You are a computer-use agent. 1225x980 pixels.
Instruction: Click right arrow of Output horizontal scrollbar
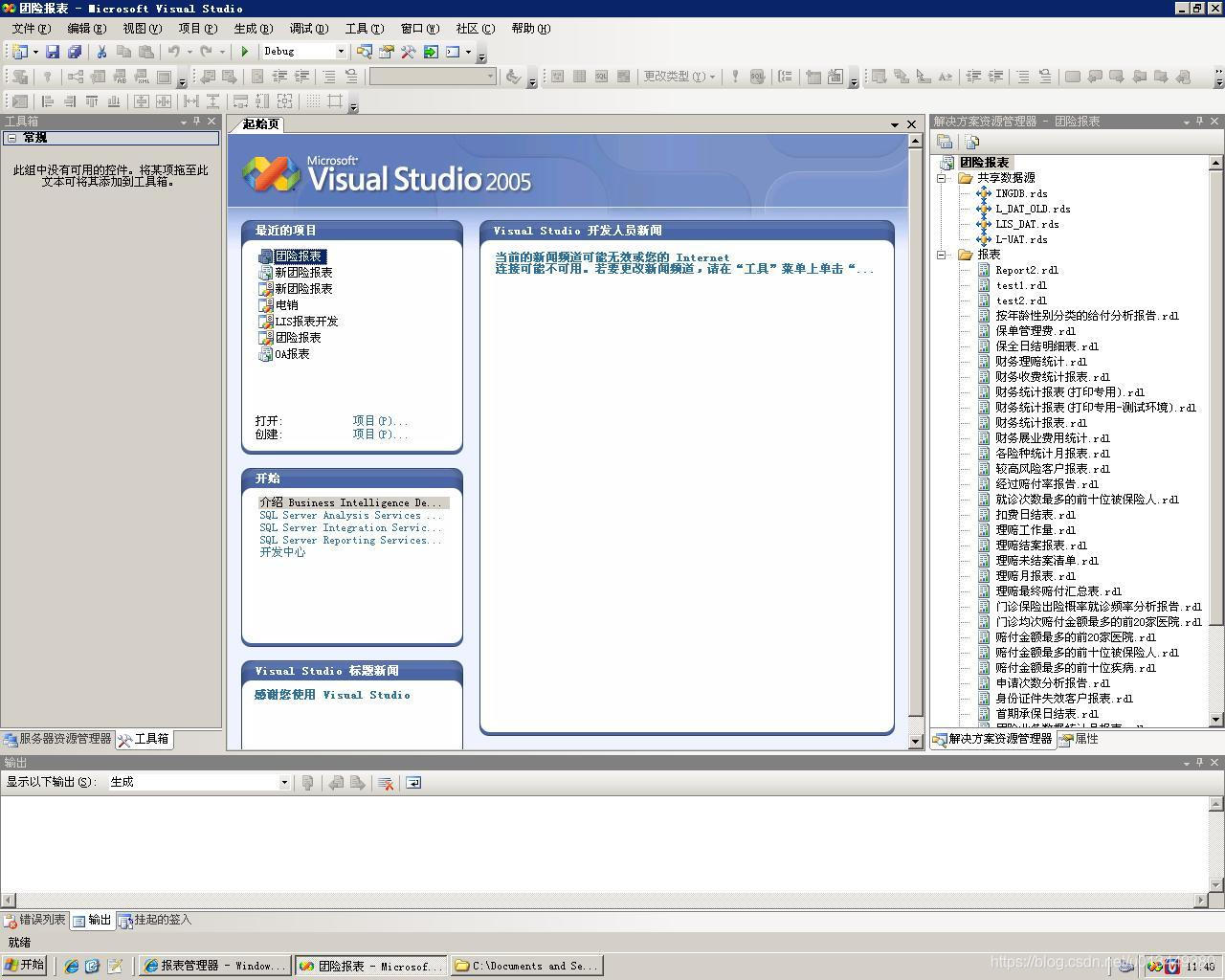(x=1202, y=900)
